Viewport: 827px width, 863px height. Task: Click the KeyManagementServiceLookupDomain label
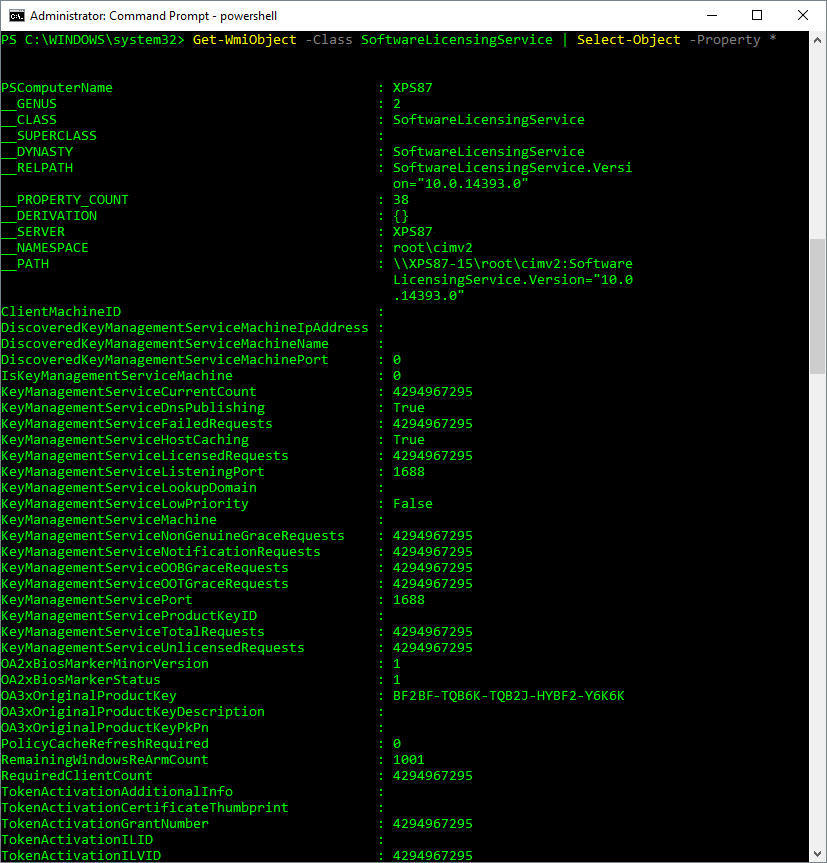point(129,487)
